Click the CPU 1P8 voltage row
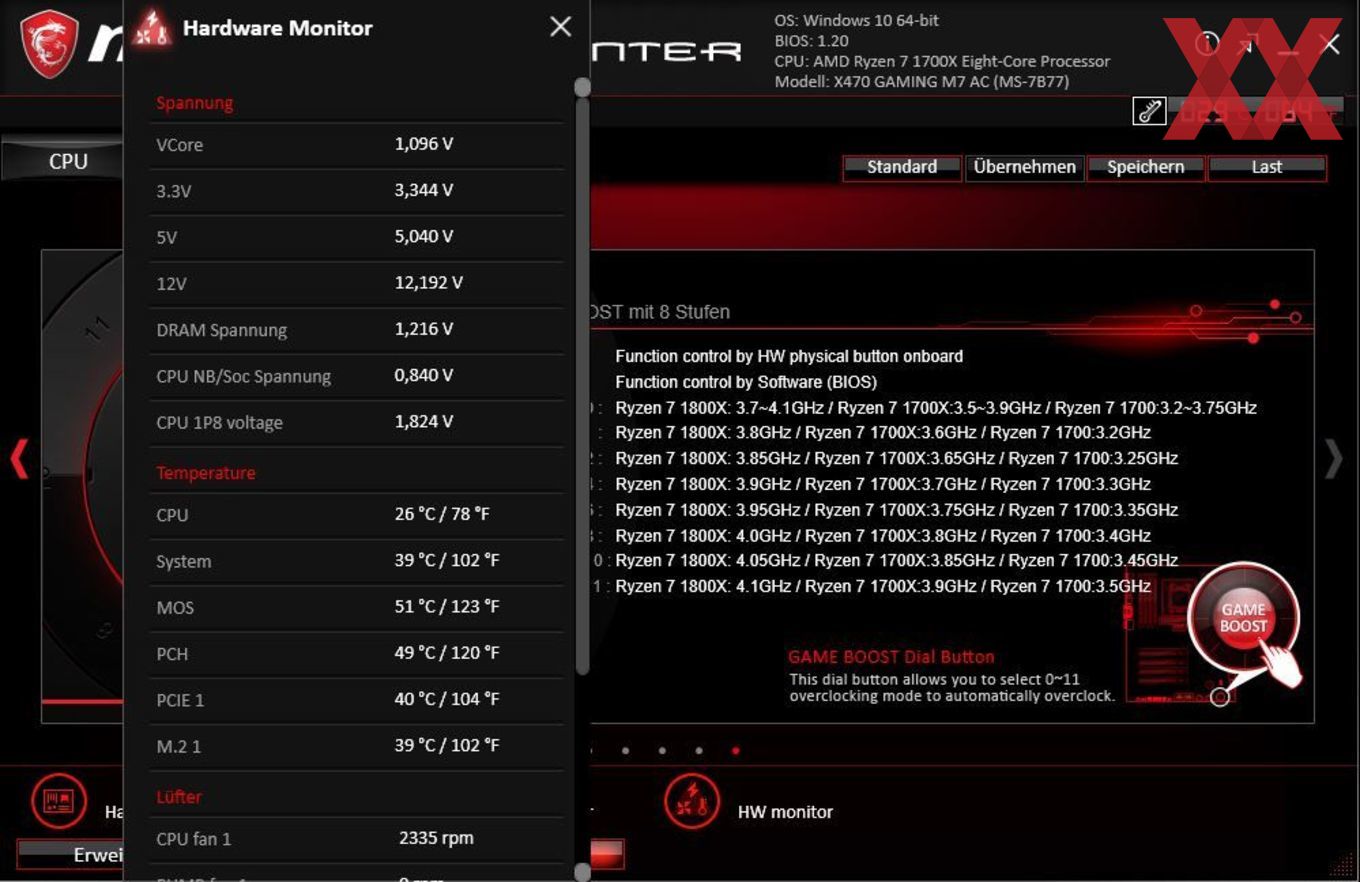Screen dimensions: 1360x882 [x=356, y=422]
